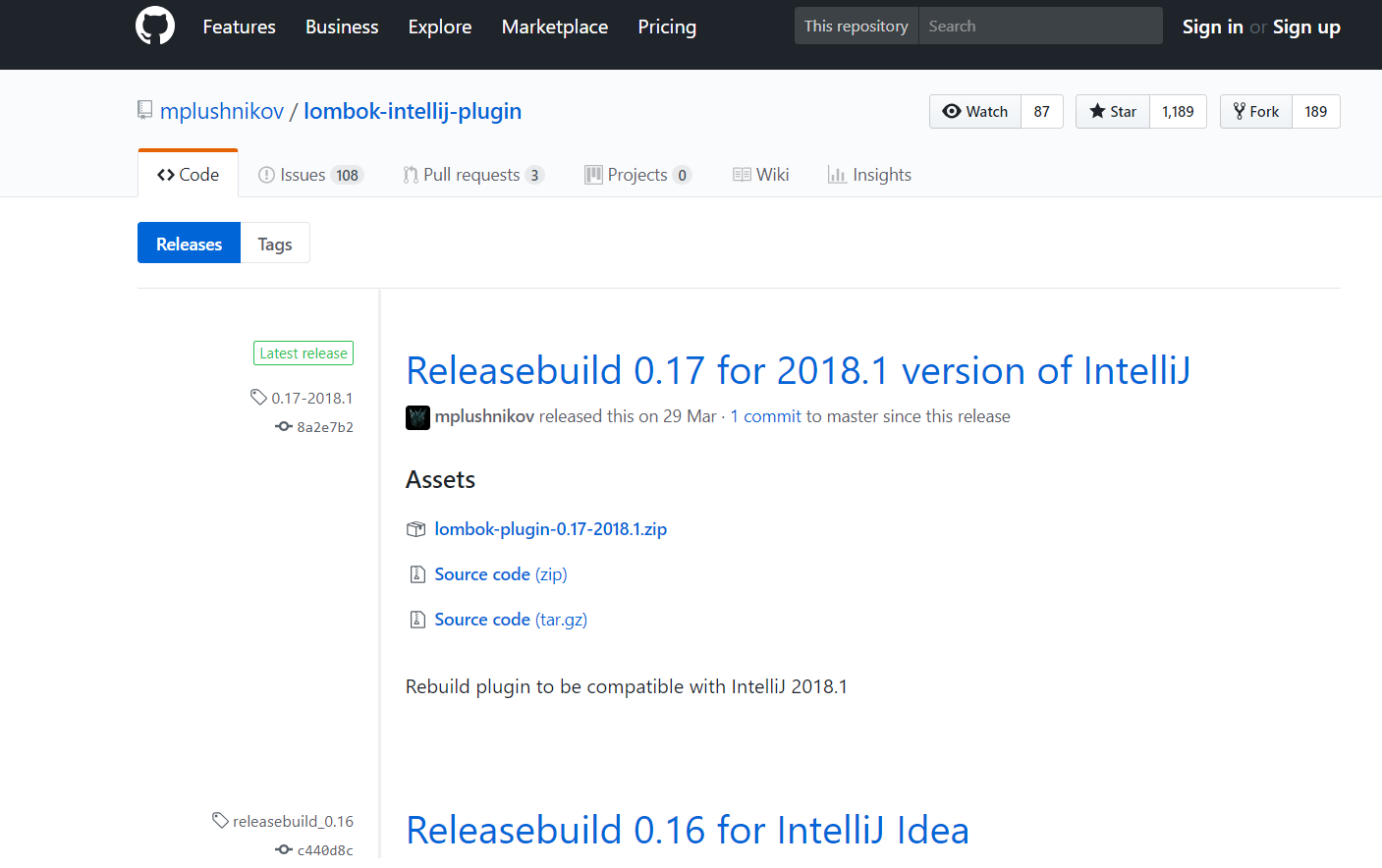Click the zip file icon beside Source code (zip)
The image size is (1382, 868).
417,574
